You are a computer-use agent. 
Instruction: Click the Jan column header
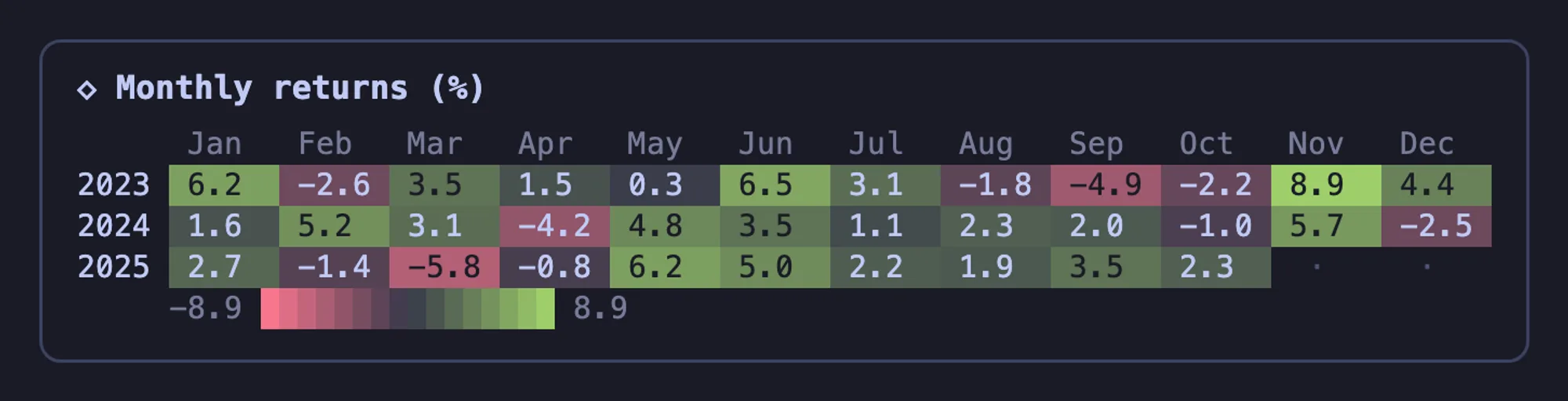(215, 144)
